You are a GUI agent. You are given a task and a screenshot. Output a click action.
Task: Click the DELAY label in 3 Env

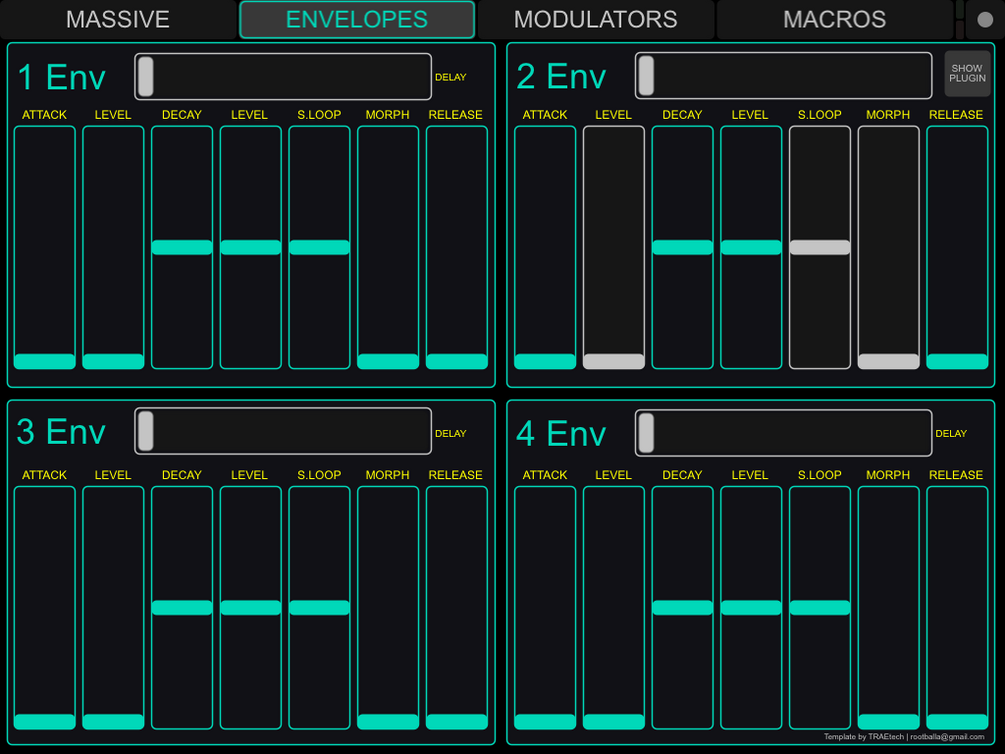(451, 433)
